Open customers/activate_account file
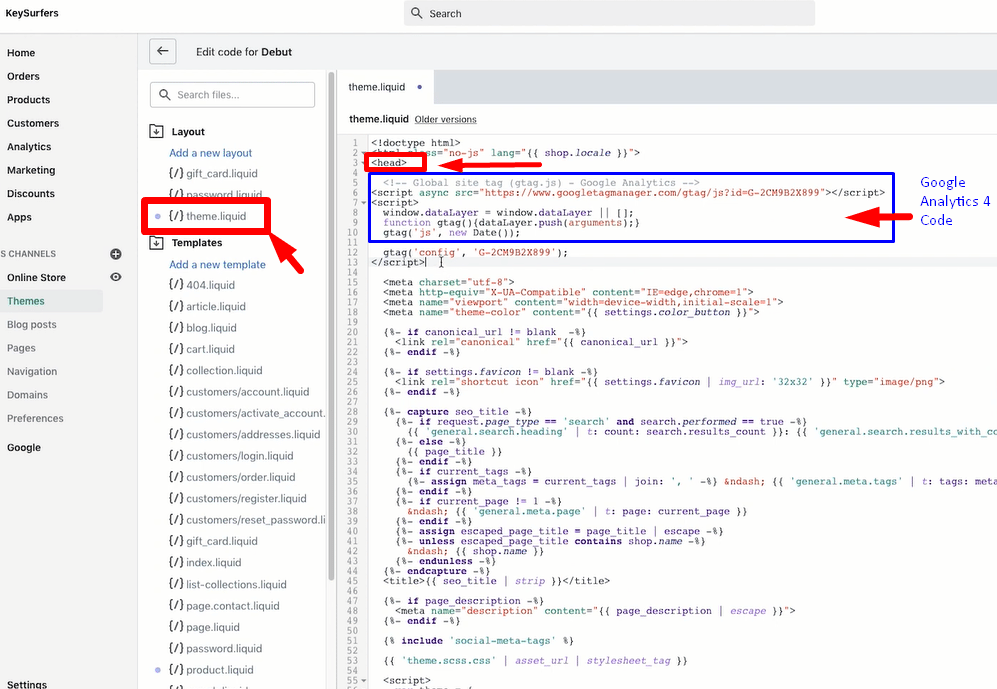 [256, 413]
